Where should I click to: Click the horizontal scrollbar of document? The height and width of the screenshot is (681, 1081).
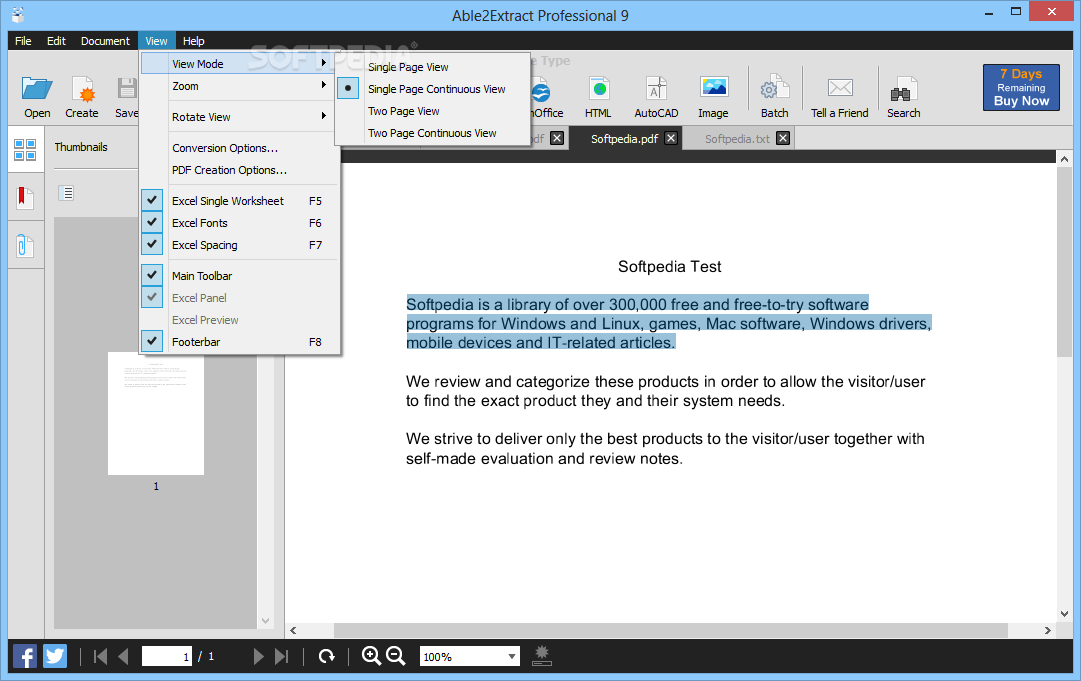point(670,630)
